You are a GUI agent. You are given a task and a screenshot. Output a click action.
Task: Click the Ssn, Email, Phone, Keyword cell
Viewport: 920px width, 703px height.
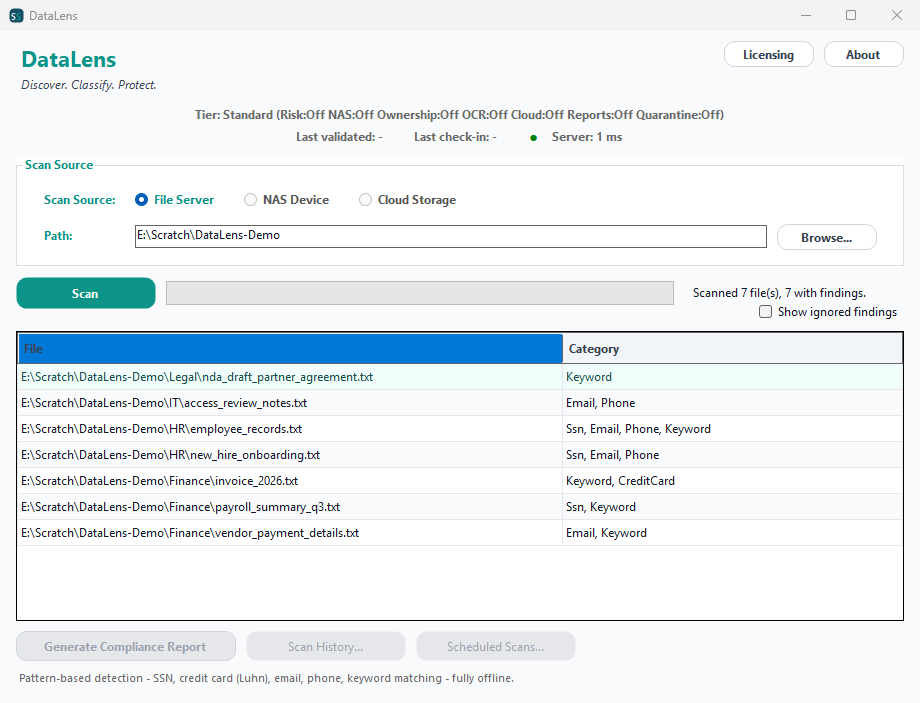(x=732, y=429)
